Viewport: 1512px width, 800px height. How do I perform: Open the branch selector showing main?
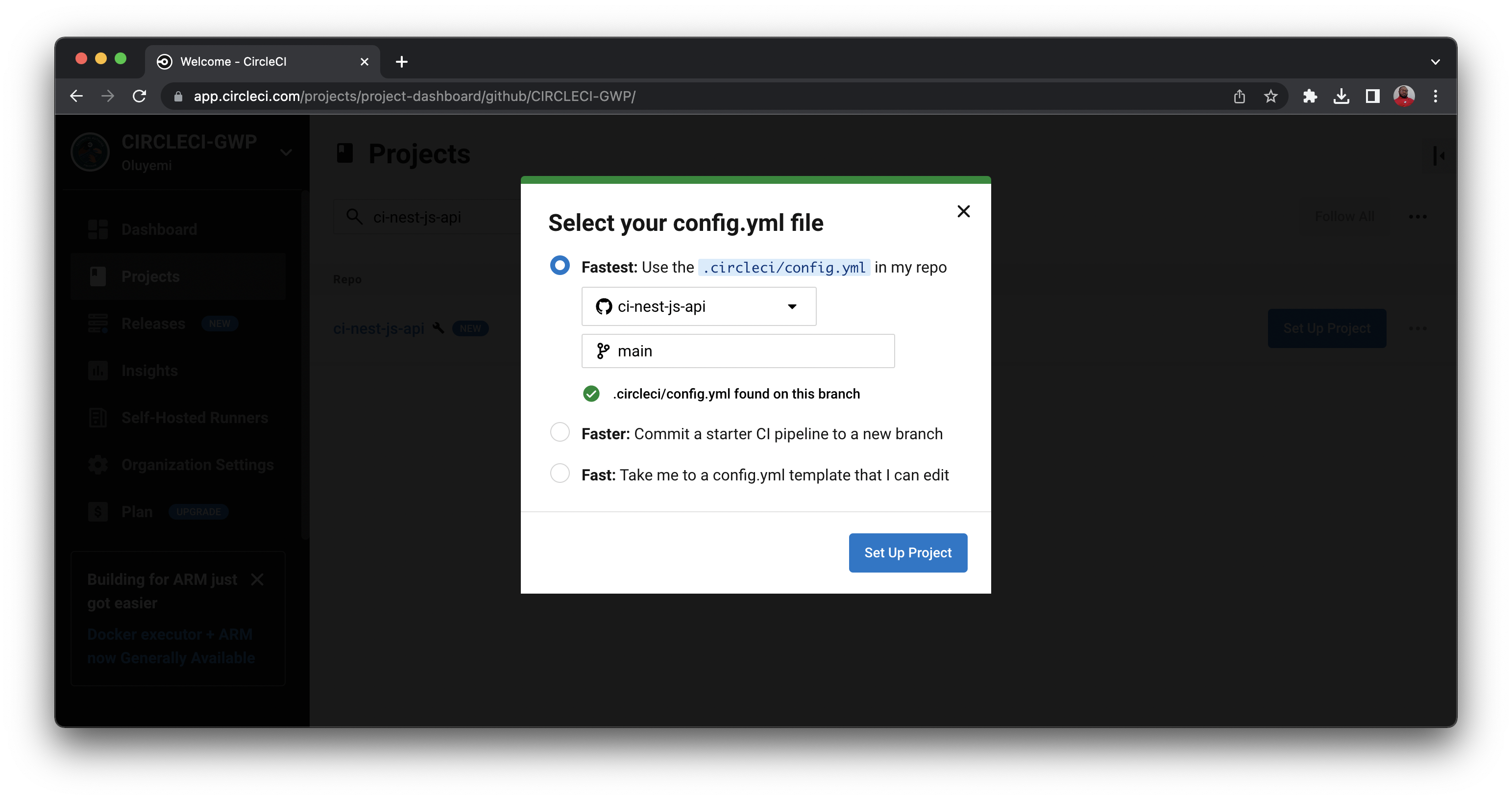point(738,350)
